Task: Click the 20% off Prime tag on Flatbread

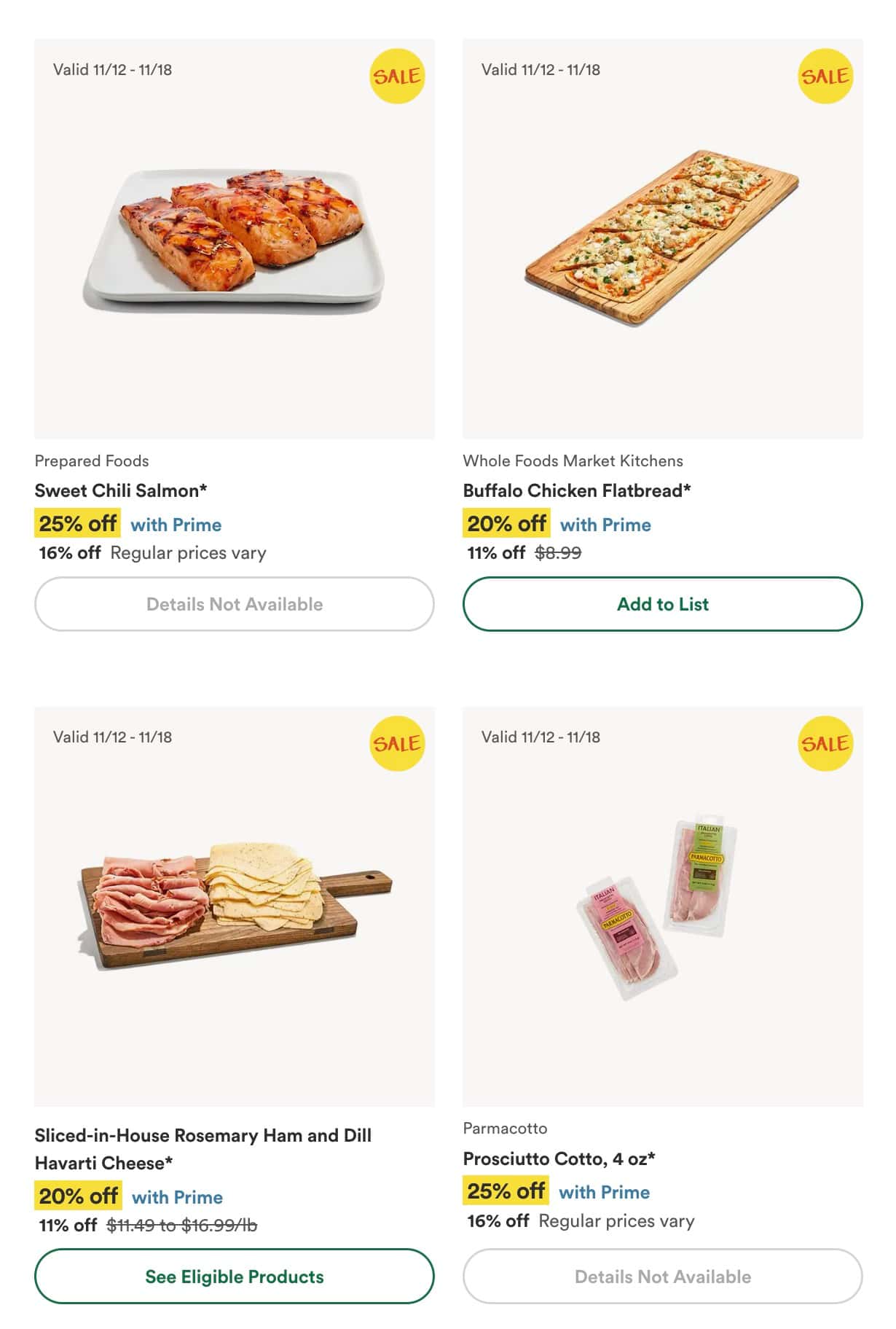Action: click(x=506, y=524)
